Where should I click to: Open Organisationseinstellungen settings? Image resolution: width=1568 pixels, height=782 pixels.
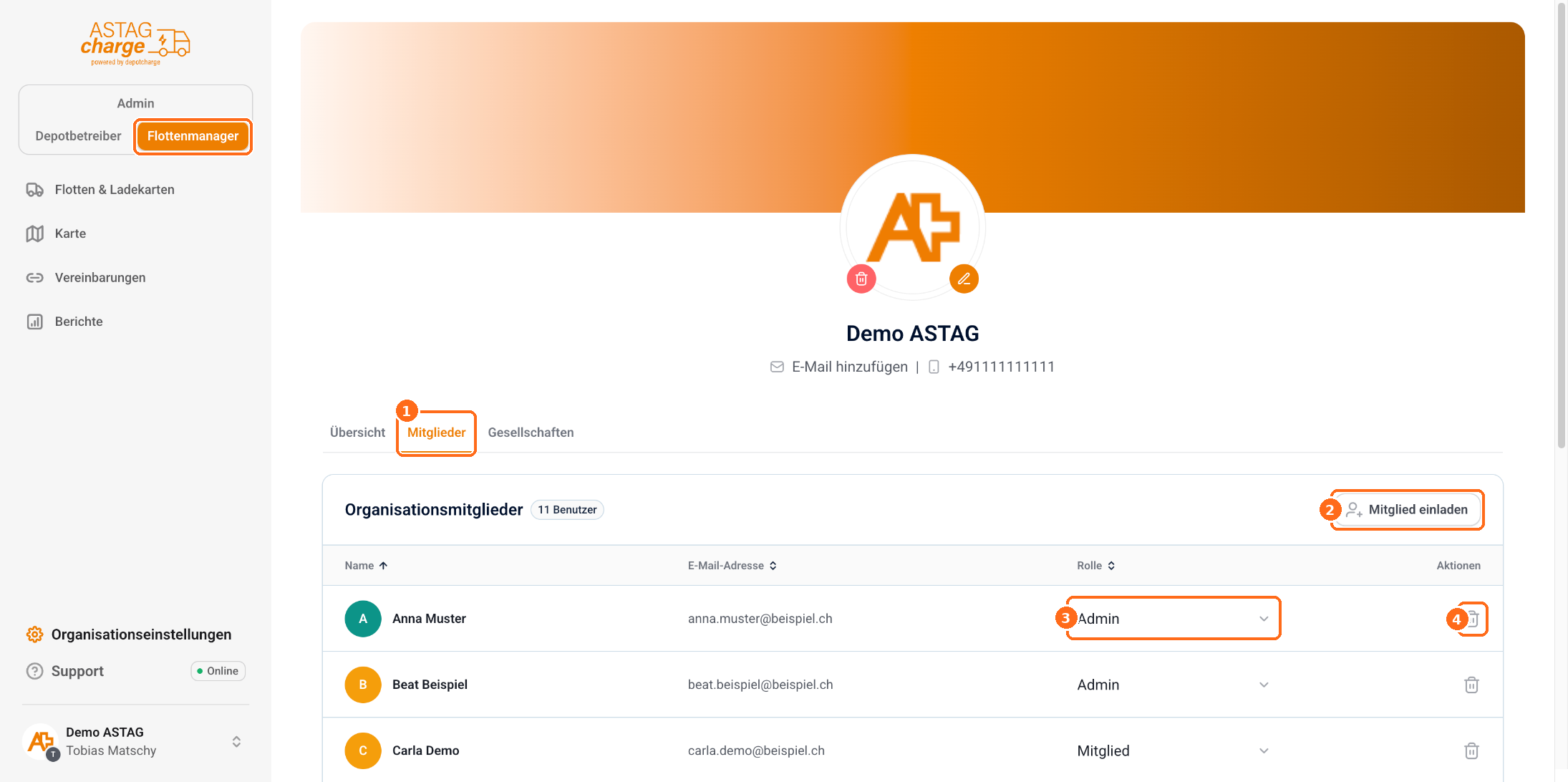129,634
